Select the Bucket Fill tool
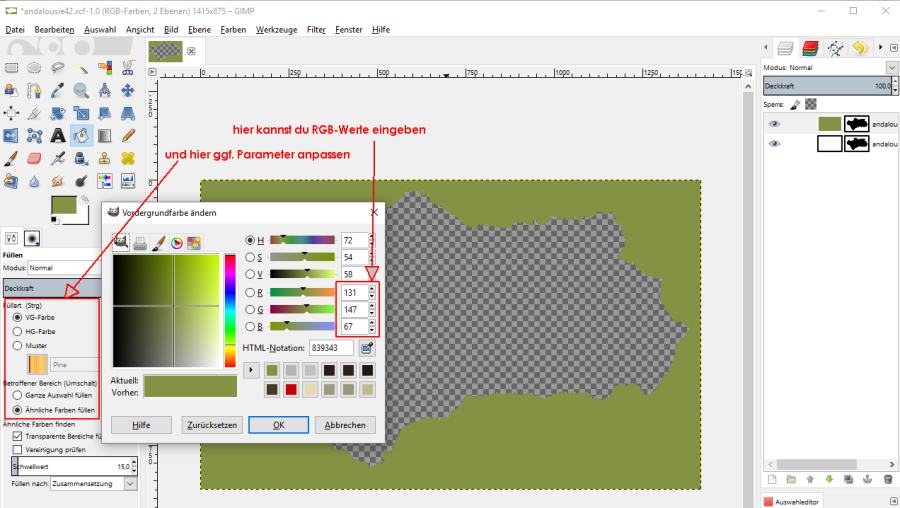The height and width of the screenshot is (508, 900). pos(82,135)
